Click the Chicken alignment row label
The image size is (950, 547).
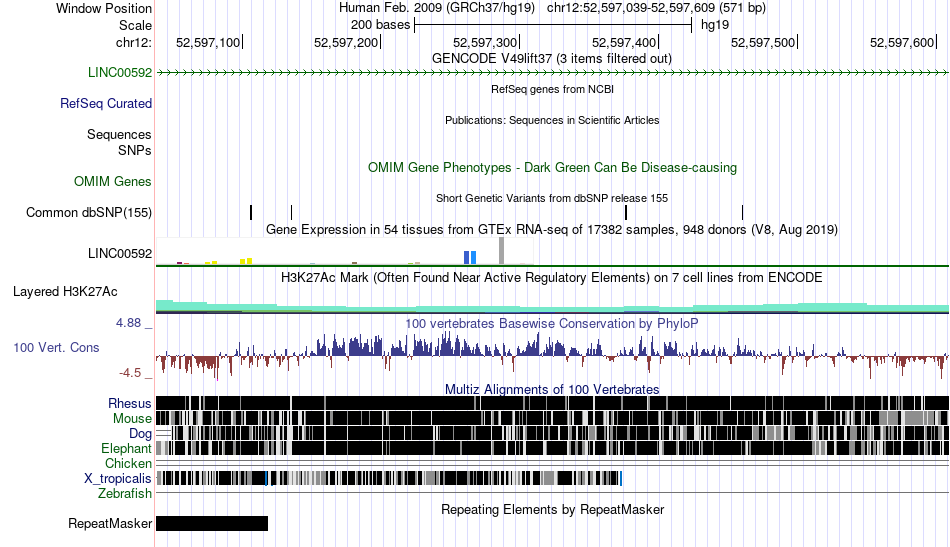[128, 463]
